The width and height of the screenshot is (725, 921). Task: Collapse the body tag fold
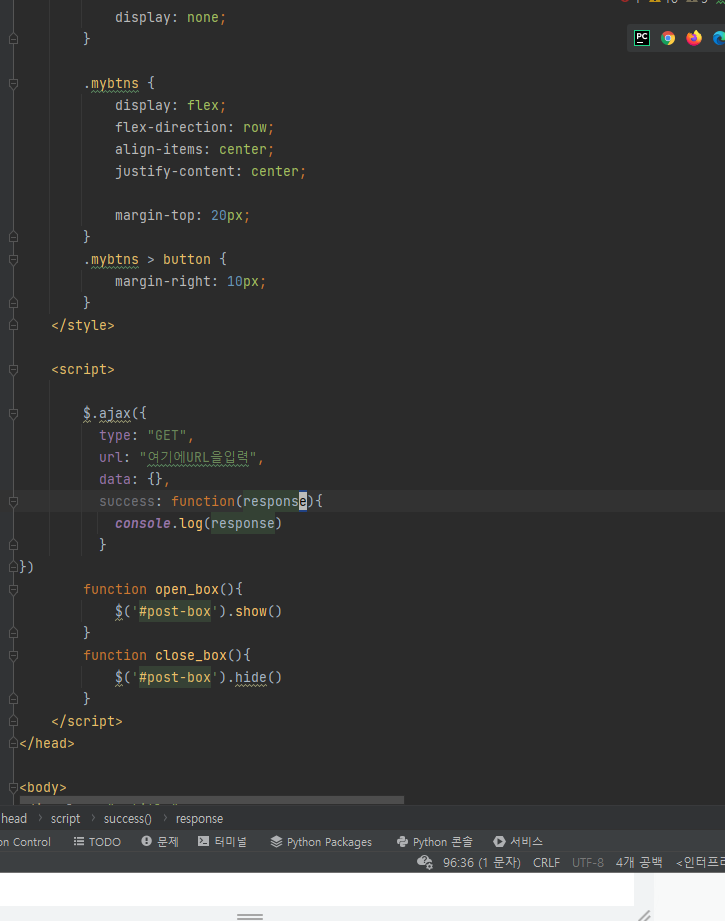[x=14, y=787]
